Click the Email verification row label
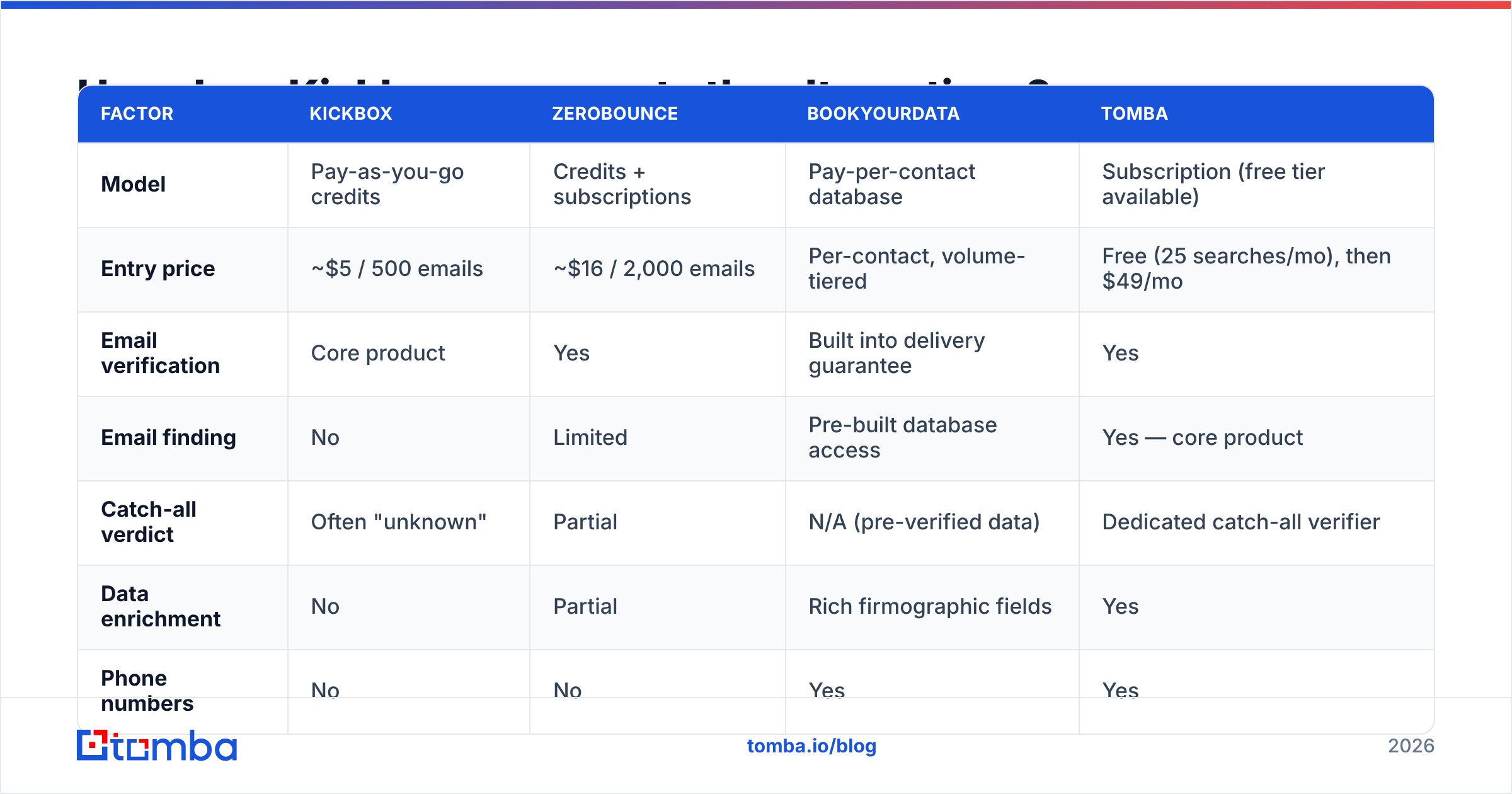Image resolution: width=1512 pixels, height=794 pixels. click(x=160, y=353)
